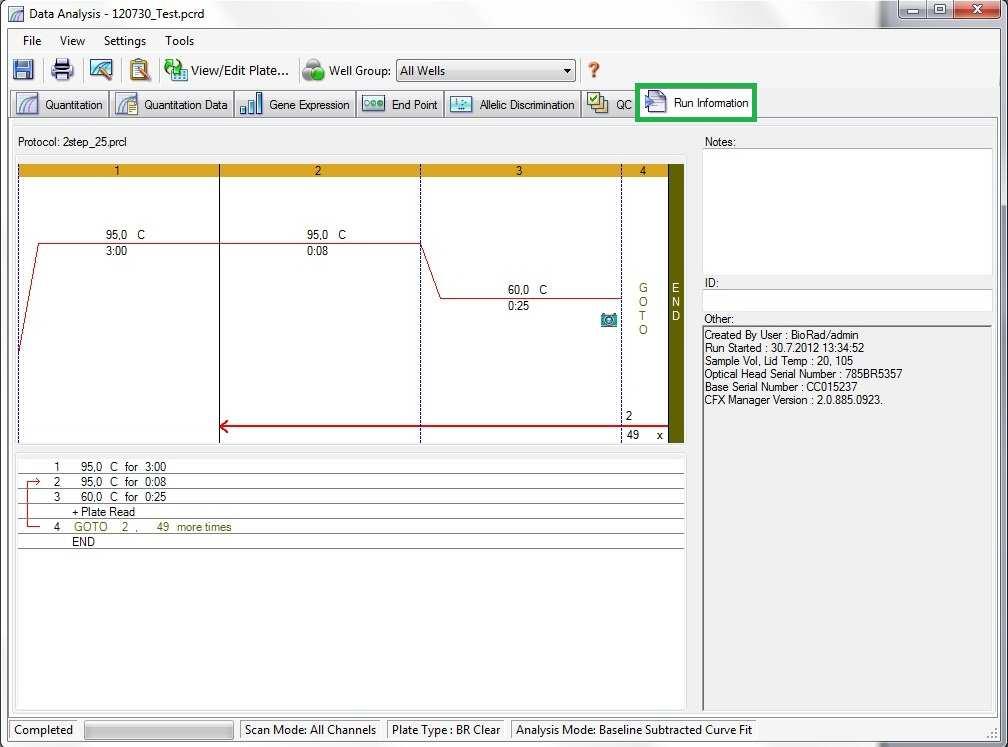
Task: Click inside the Notes text box
Action: click(x=847, y=212)
